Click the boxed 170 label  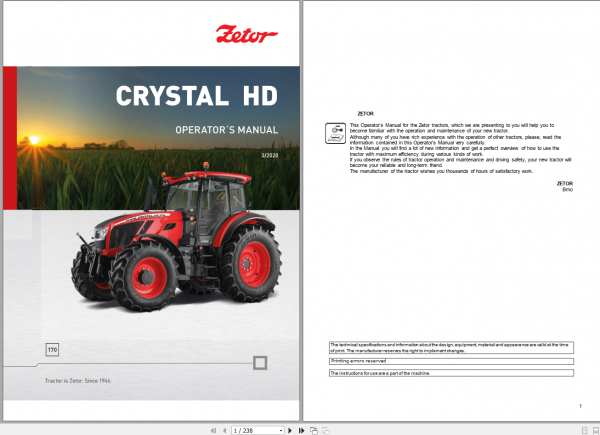click(x=52, y=349)
